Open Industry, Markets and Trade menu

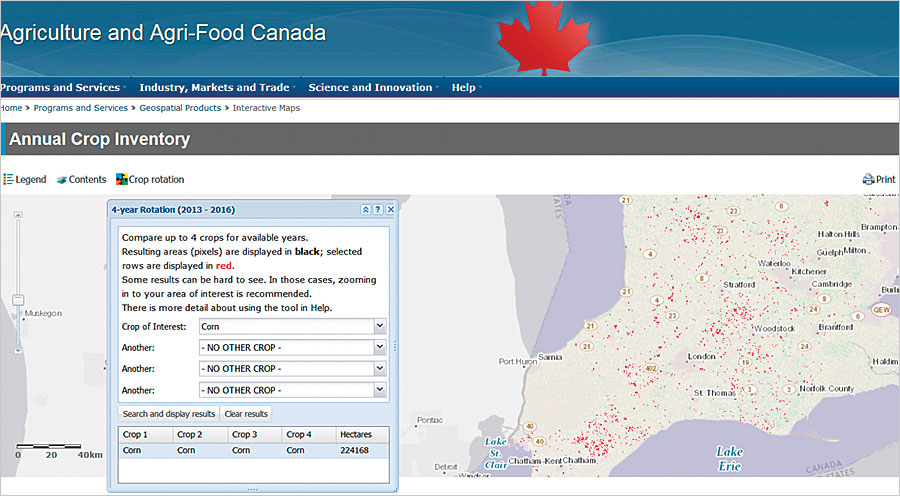point(217,88)
